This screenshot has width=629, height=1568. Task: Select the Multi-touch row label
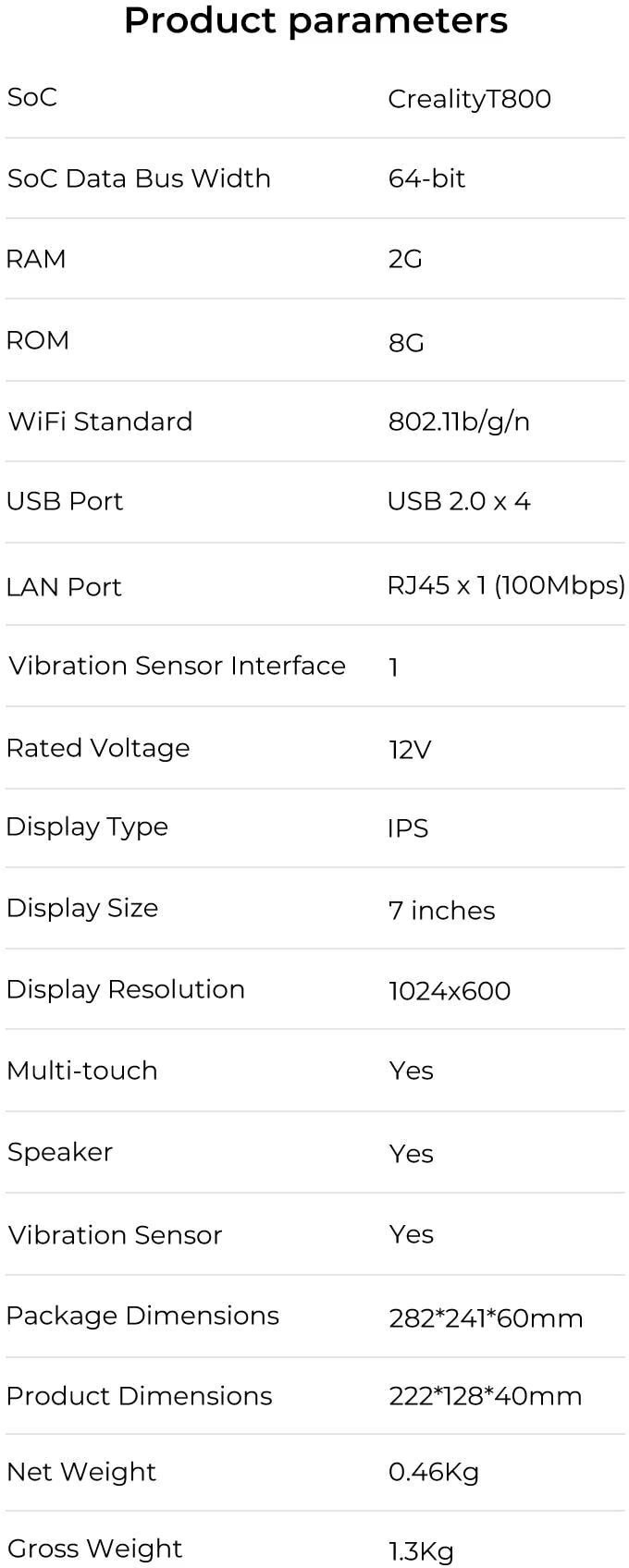[x=82, y=1071]
